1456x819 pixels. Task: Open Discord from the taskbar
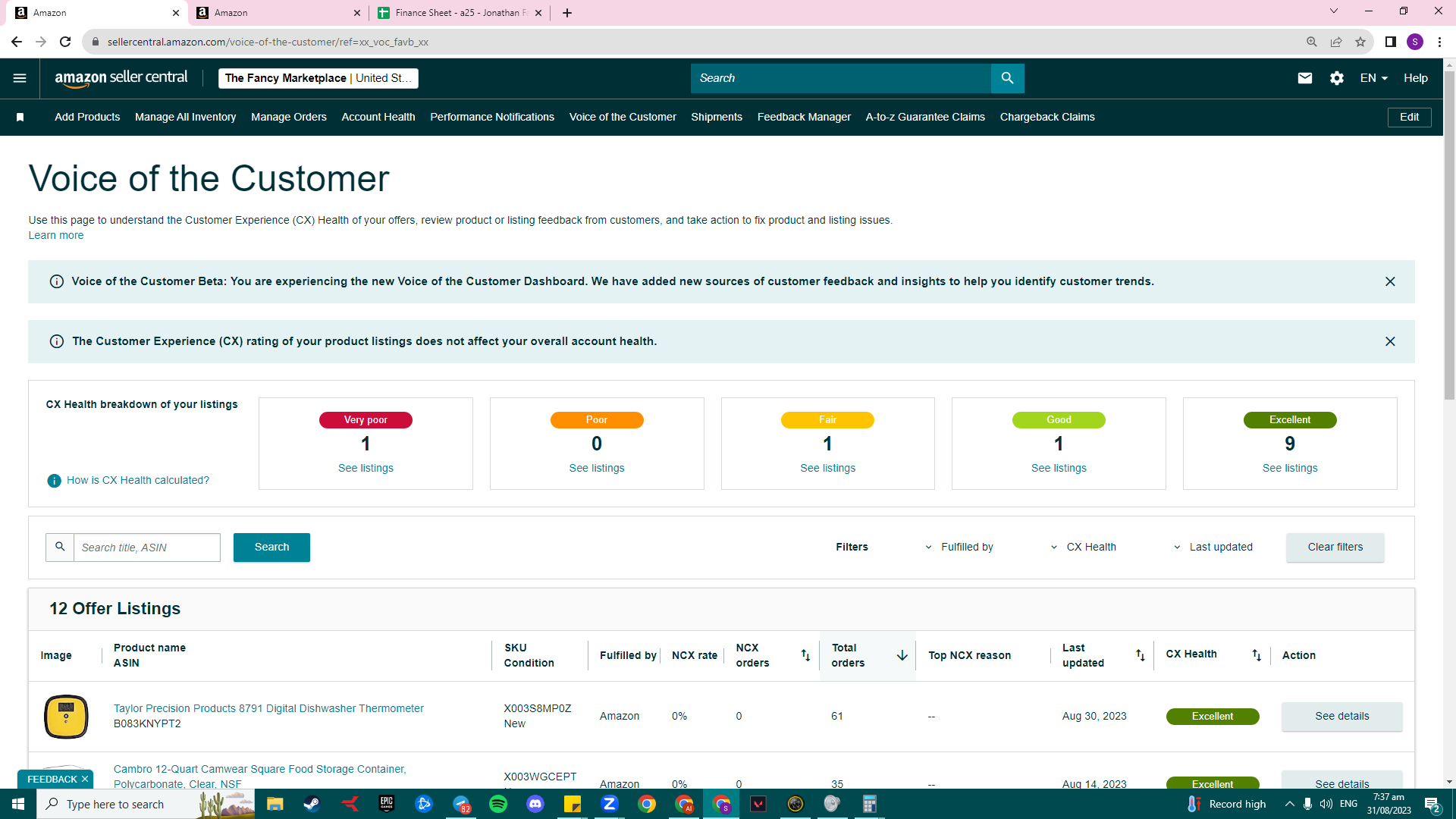(535, 804)
